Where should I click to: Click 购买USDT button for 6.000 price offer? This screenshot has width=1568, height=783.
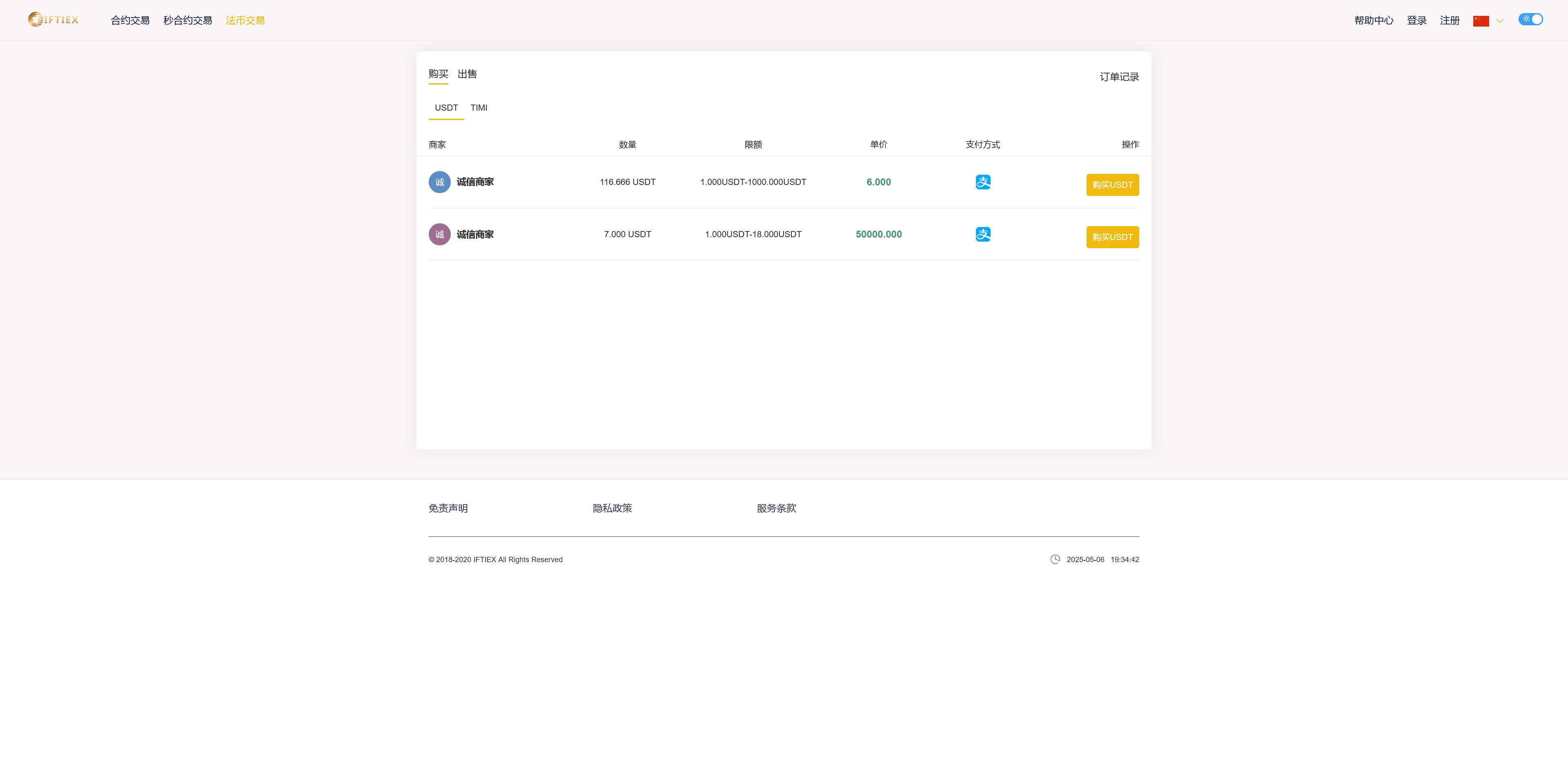1112,185
